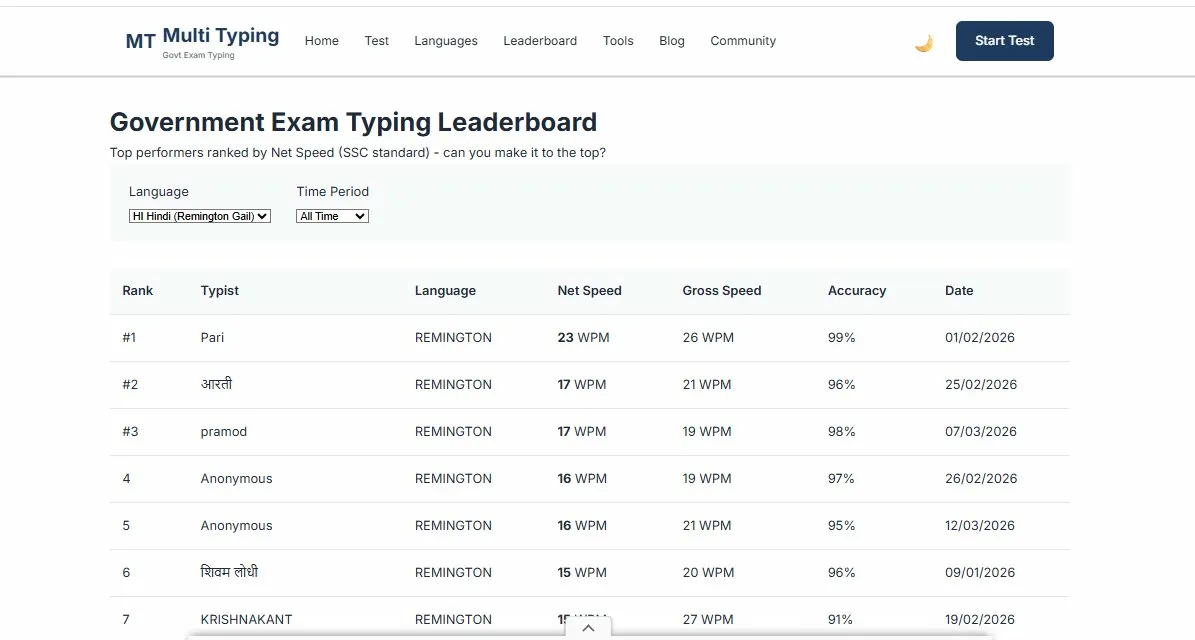Click typist KRISHNAKANT in row 7
The width and height of the screenshot is (1195, 640).
click(246, 619)
